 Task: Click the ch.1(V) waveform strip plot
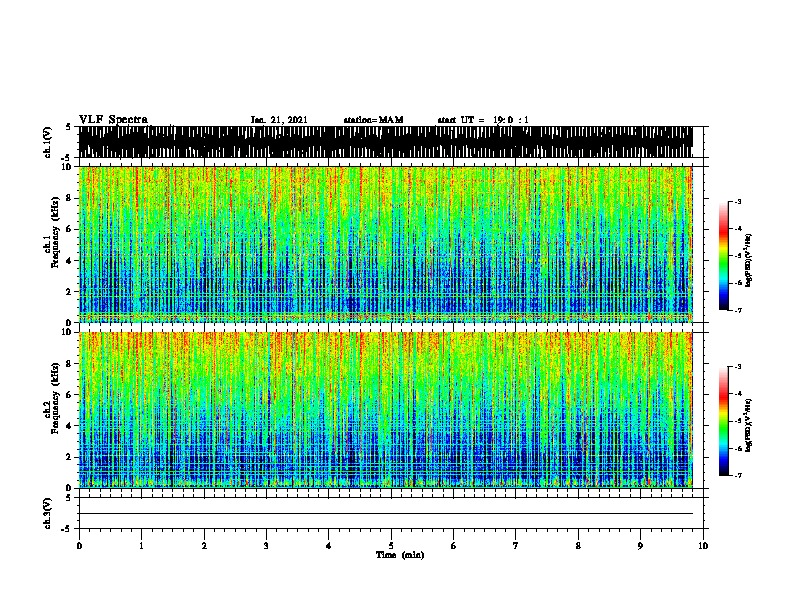[x=385, y=142]
